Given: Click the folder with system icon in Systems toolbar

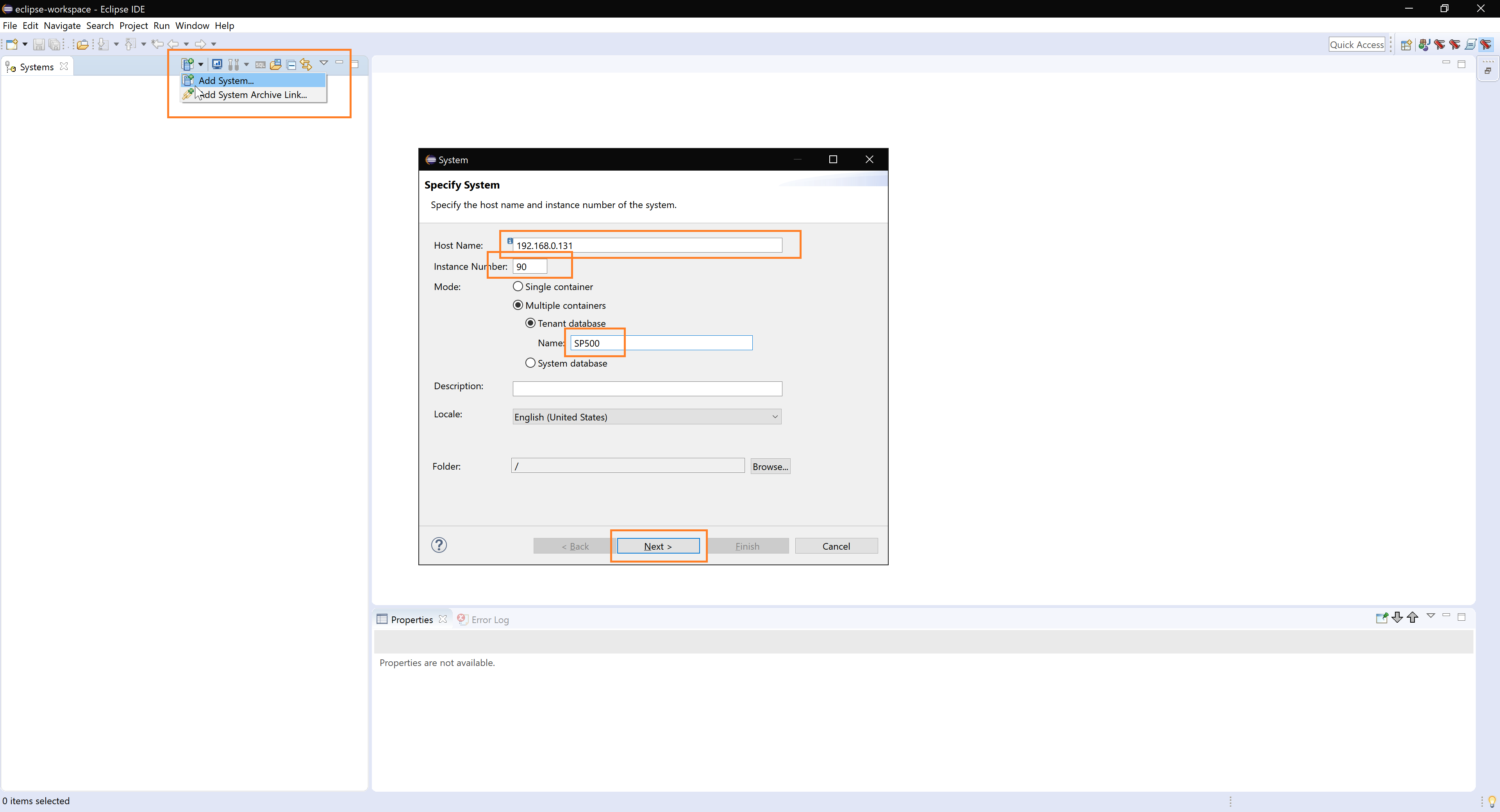Looking at the screenshot, I should click(x=275, y=64).
